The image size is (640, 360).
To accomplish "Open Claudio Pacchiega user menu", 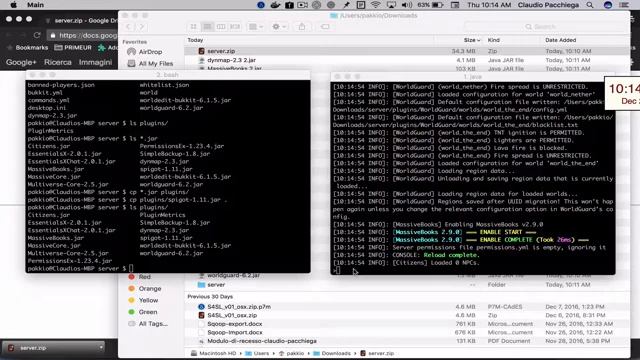I will (548, 5).
